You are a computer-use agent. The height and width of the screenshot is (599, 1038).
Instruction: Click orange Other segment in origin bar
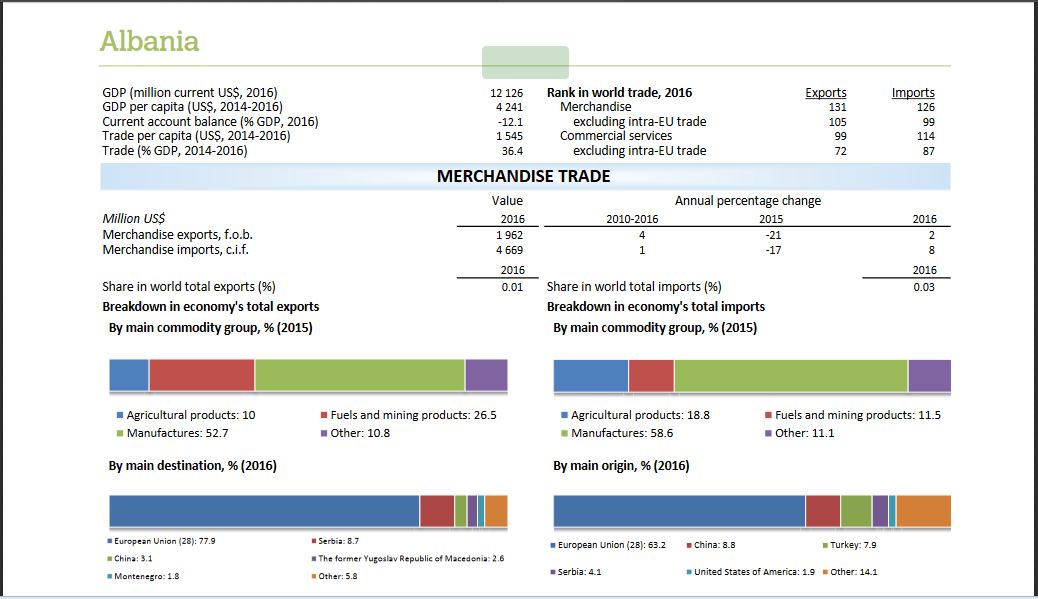923,510
